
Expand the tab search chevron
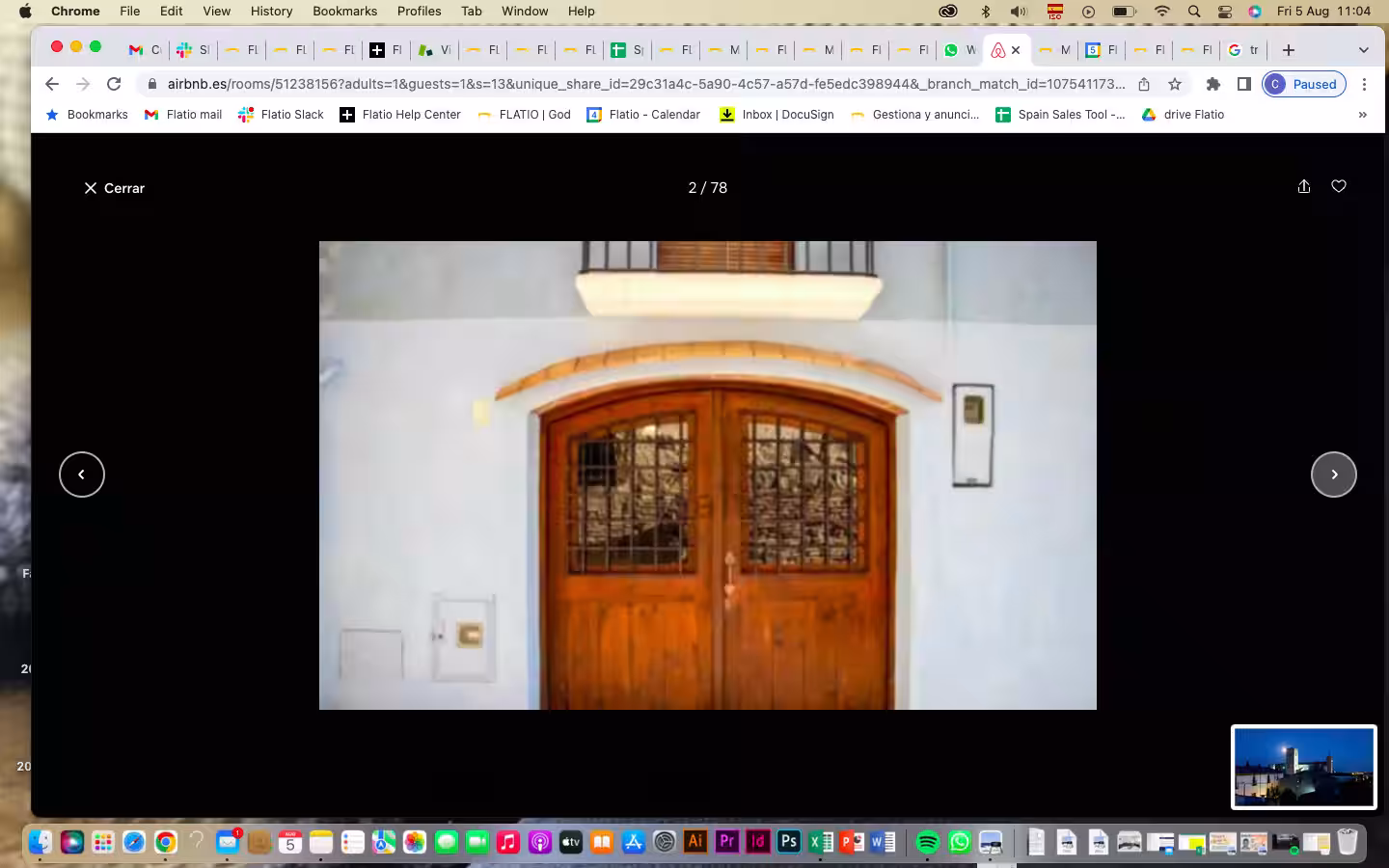[x=1363, y=50]
